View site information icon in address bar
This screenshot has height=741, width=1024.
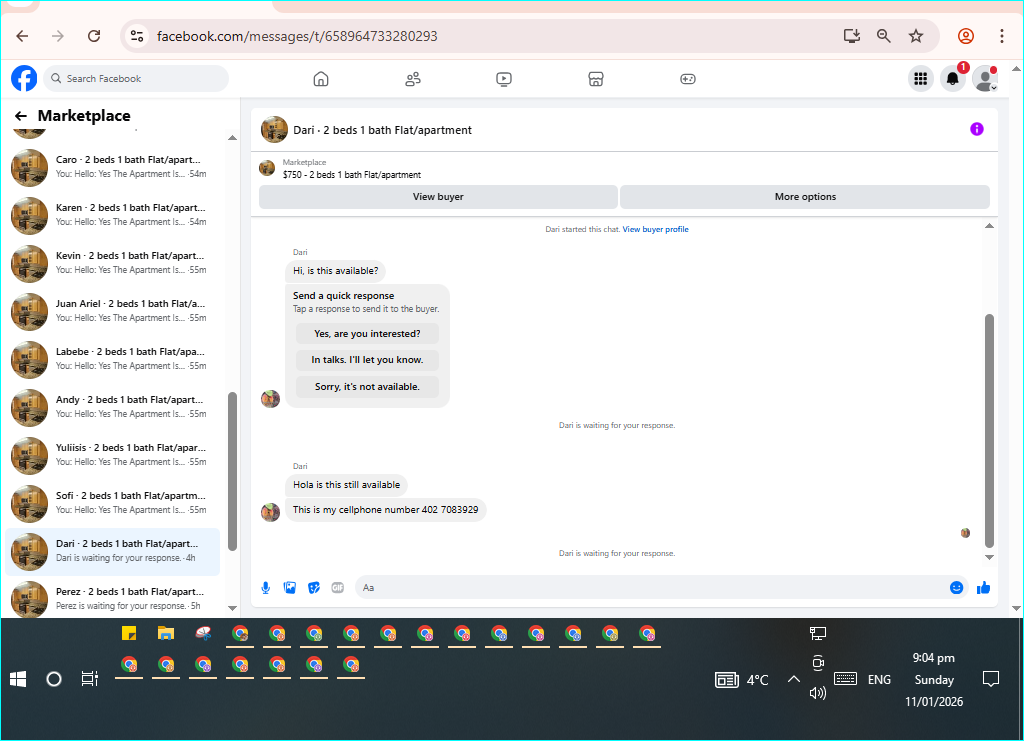click(136, 36)
